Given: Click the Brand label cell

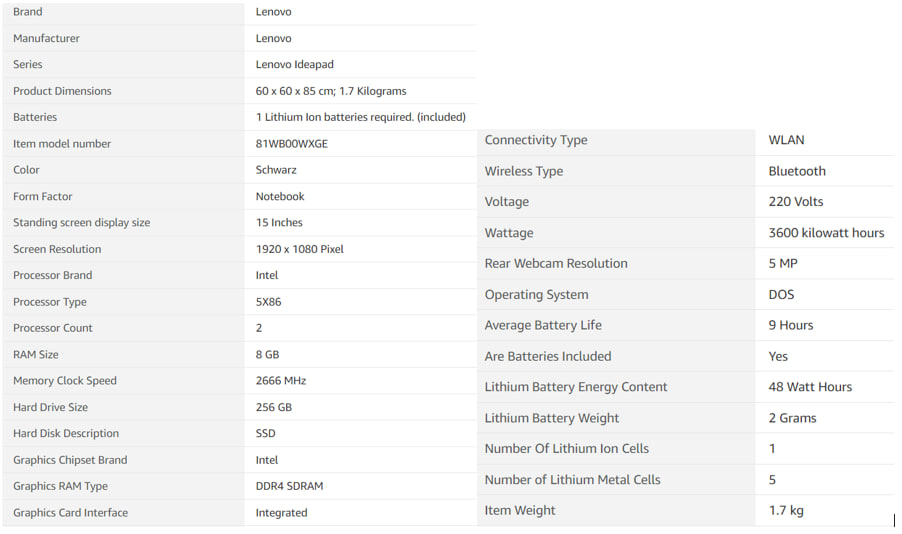Looking at the screenshot, I should tap(123, 13).
